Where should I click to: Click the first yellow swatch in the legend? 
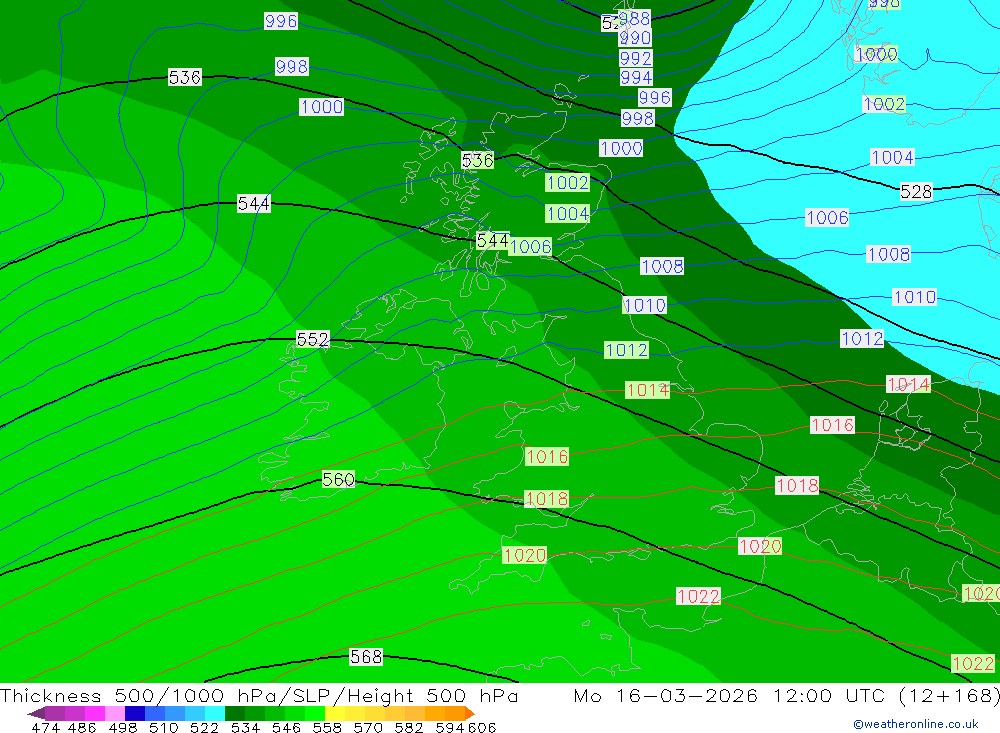[x=335, y=713]
